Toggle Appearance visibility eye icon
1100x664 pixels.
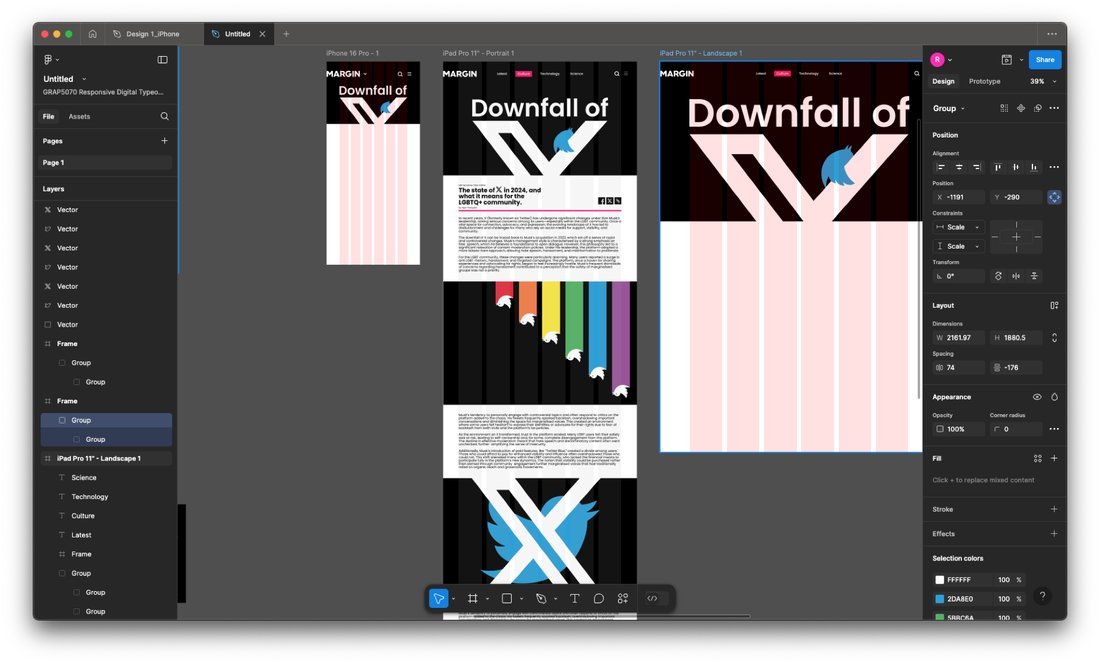point(1037,397)
